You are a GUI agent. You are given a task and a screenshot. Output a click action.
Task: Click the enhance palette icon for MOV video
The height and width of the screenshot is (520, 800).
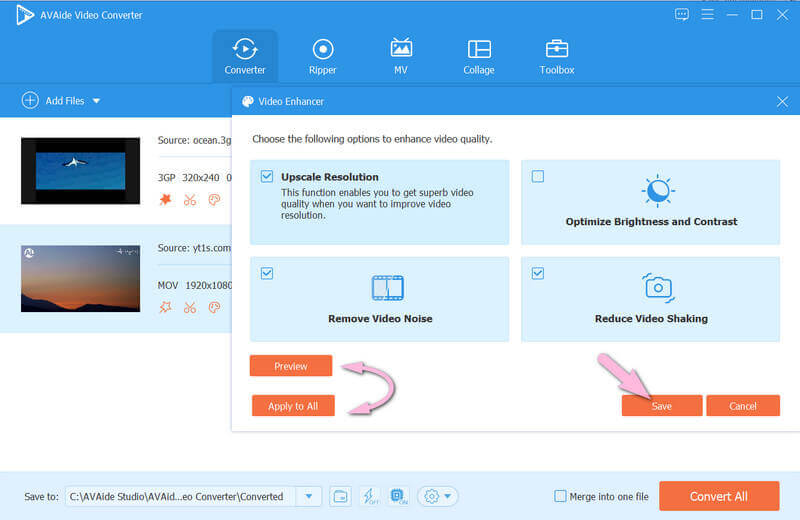pyautogui.click(x=214, y=307)
